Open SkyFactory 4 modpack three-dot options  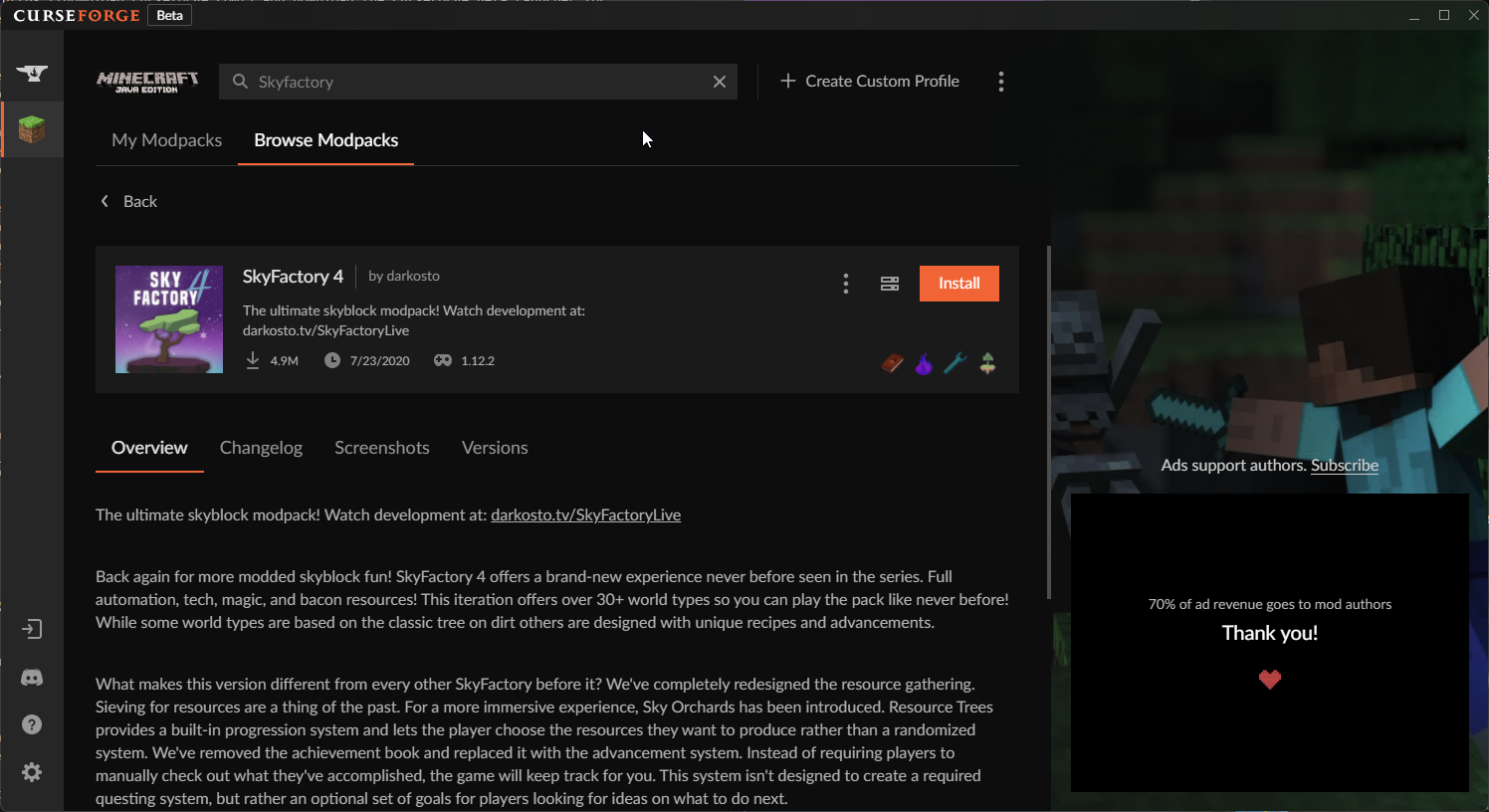(x=846, y=284)
